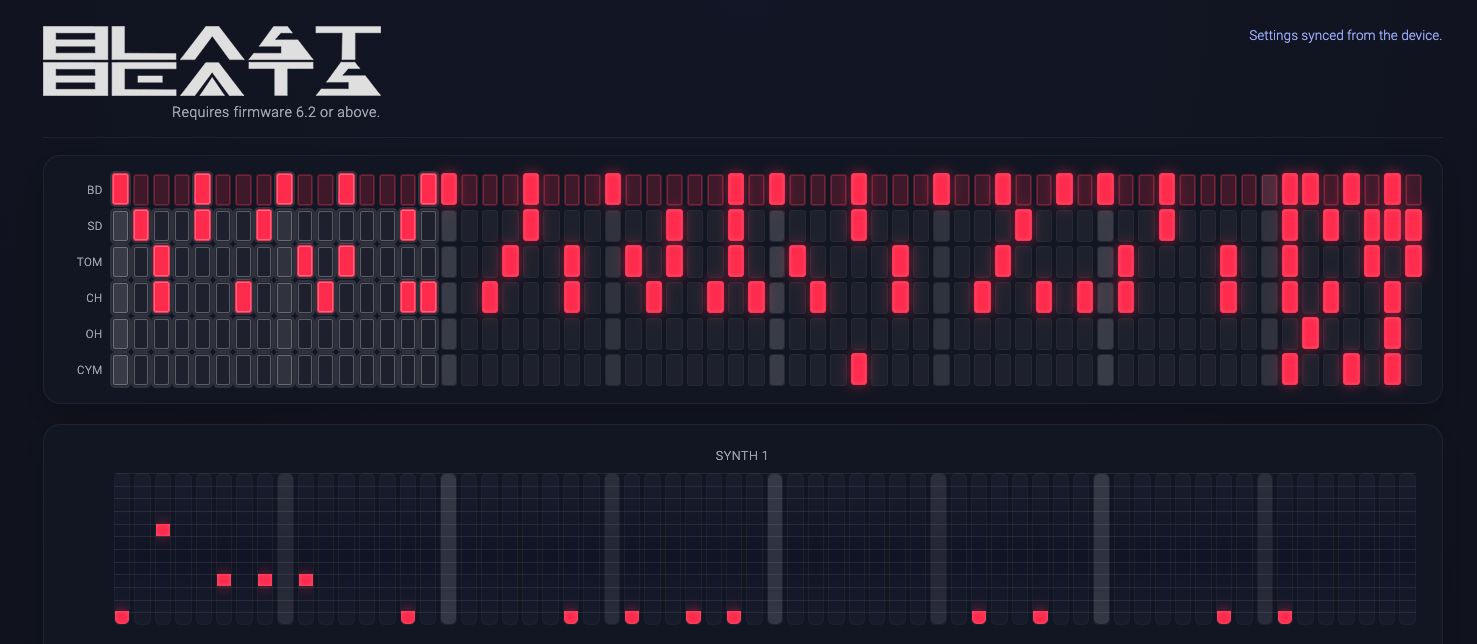Image resolution: width=1477 pixels, height=644 pixels.
Task: Turn off the earliest lit OH step
Action: click(1310, 333)
